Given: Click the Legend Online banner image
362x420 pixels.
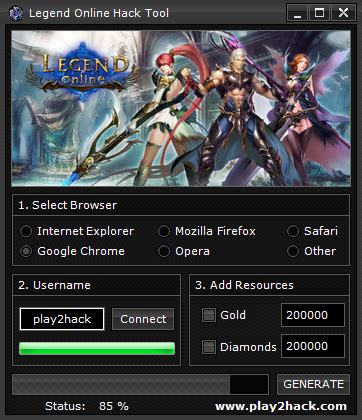Looking at the screenshot, I should click(x=181, y=108).
